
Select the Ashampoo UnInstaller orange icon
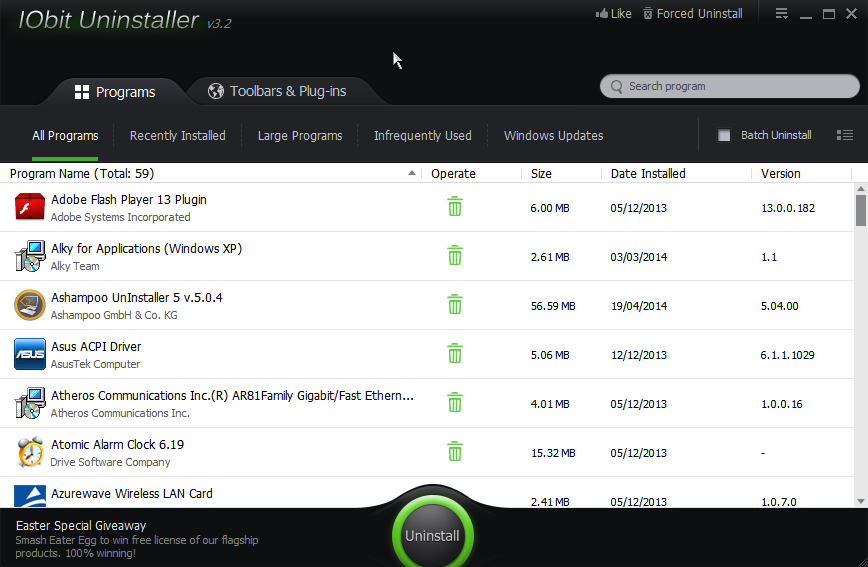click(30, 305)
